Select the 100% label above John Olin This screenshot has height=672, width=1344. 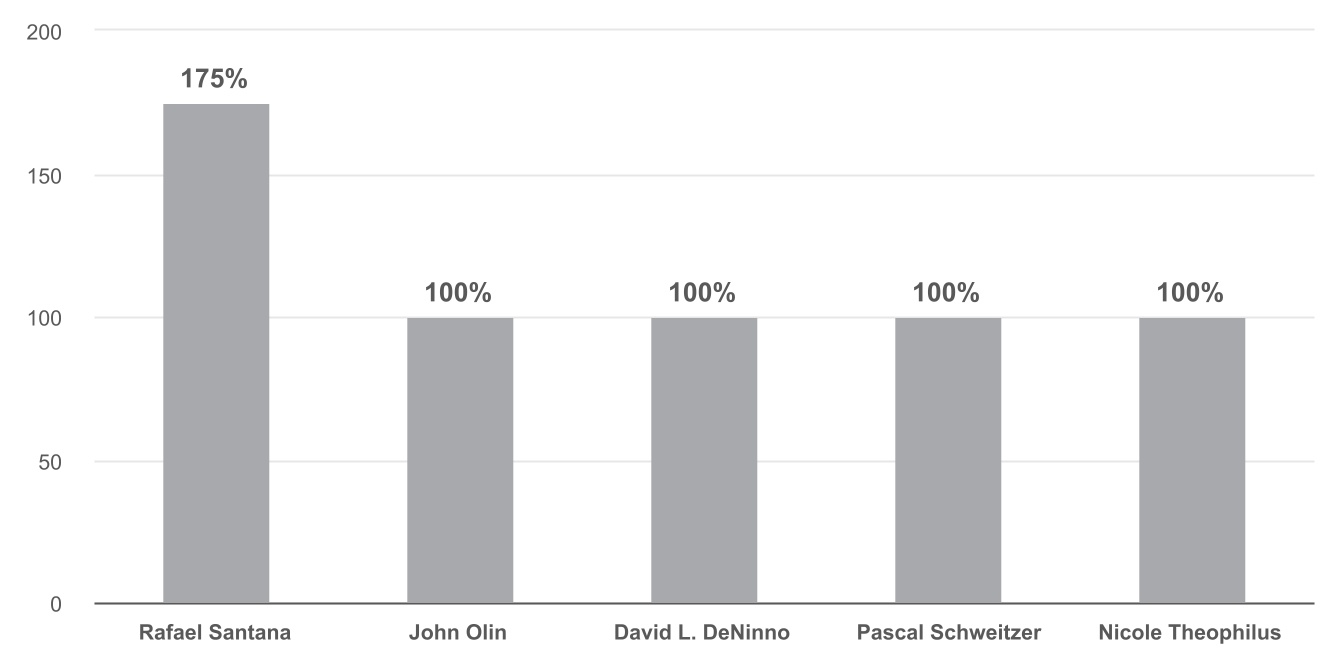point(458,294)
